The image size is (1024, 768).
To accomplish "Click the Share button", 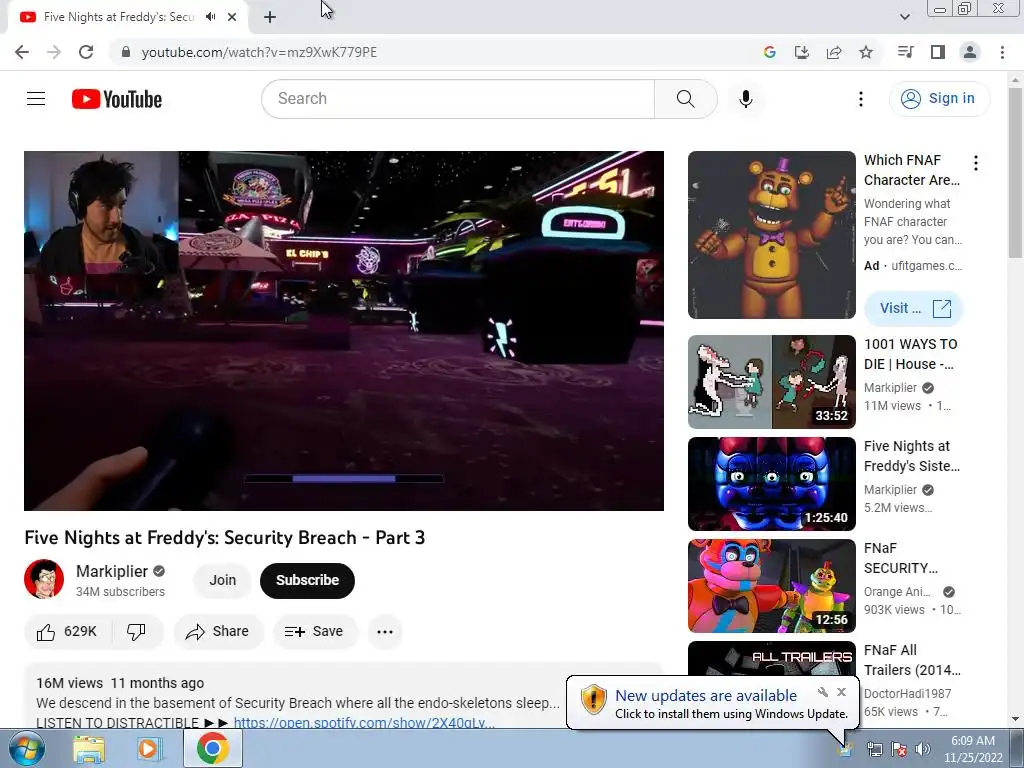I will pos(217,632).
